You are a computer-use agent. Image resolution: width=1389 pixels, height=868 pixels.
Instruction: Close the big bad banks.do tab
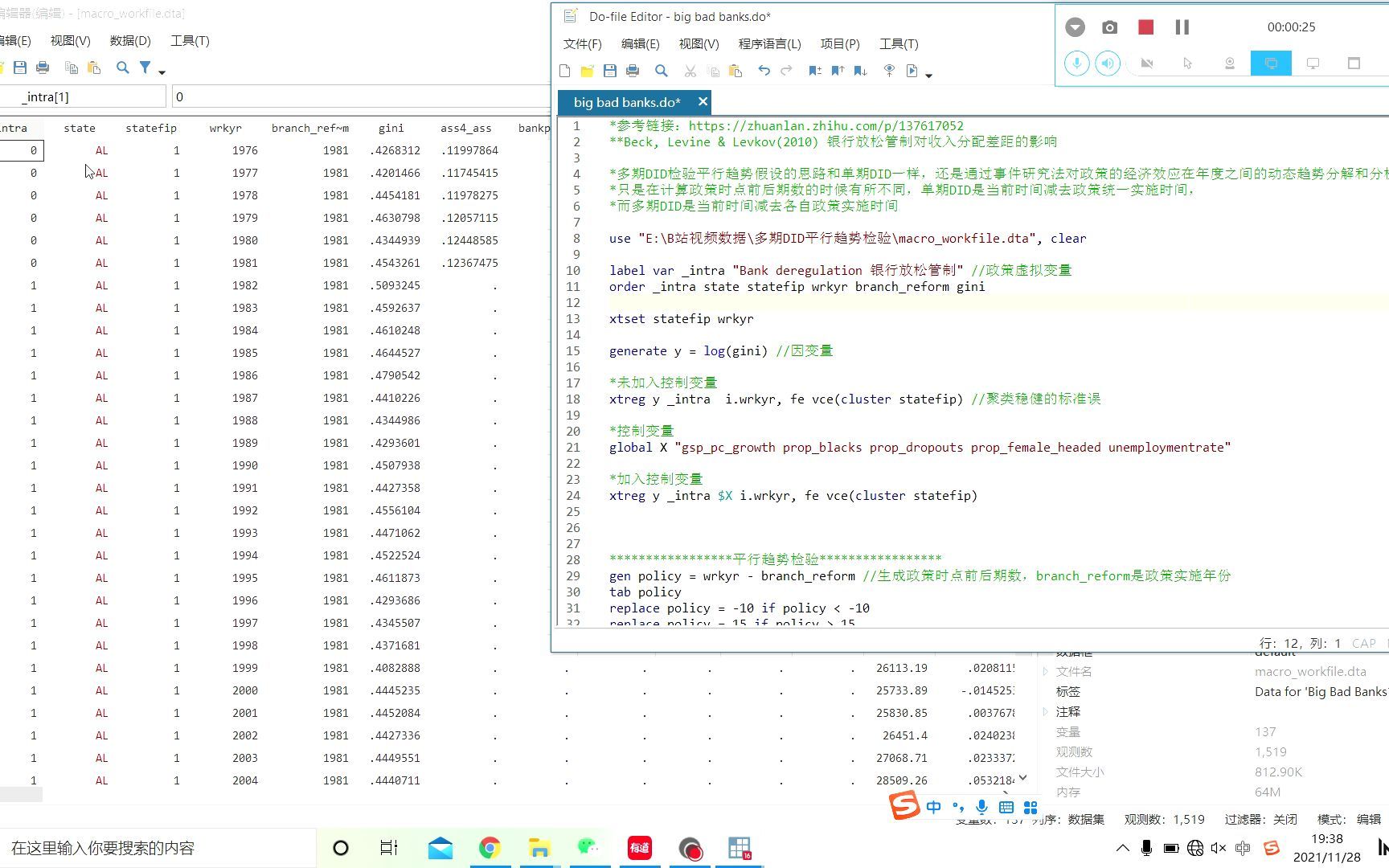[x=703, y=101]
